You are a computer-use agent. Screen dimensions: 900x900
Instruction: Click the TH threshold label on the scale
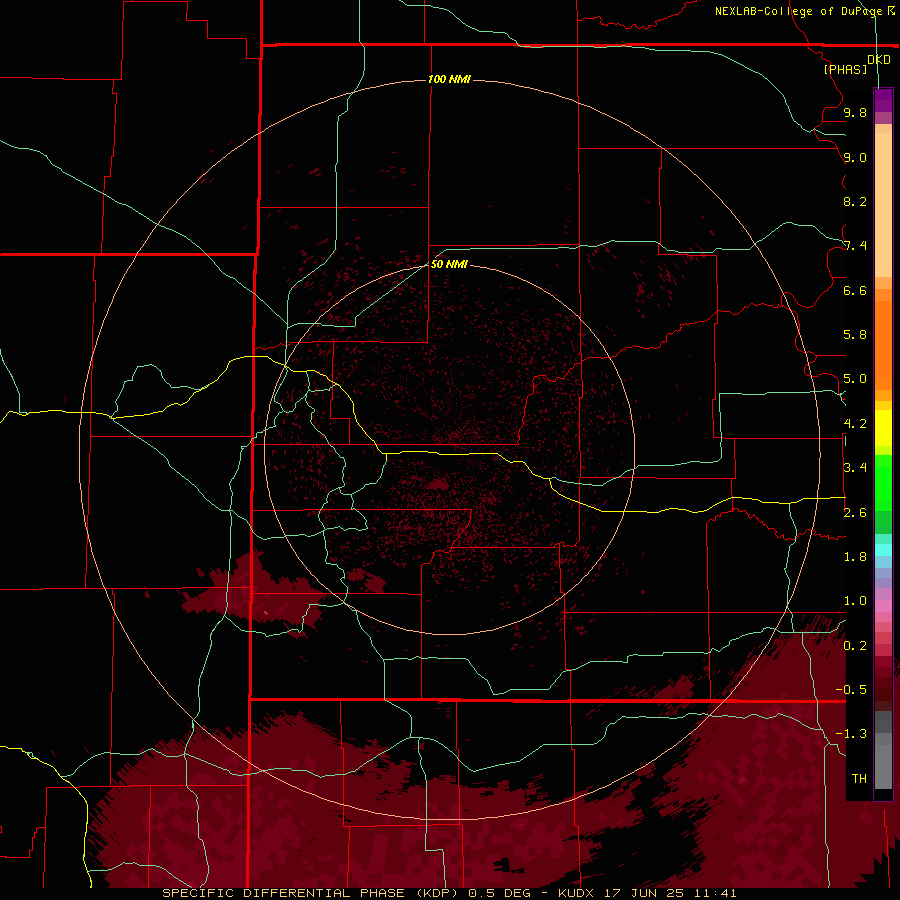click(x=859, y=779)
